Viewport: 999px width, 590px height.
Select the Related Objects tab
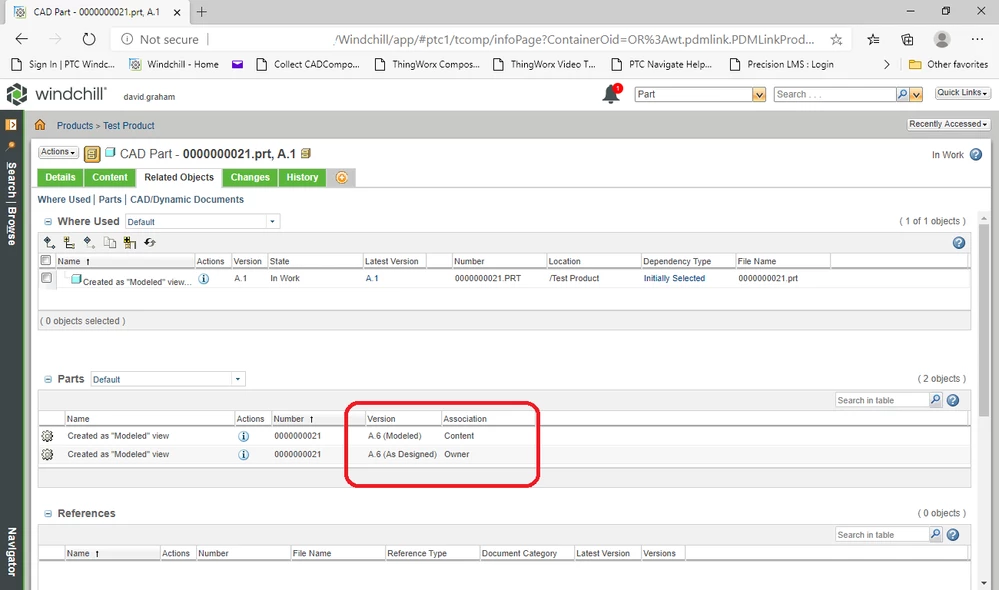(x=179, y=178)
